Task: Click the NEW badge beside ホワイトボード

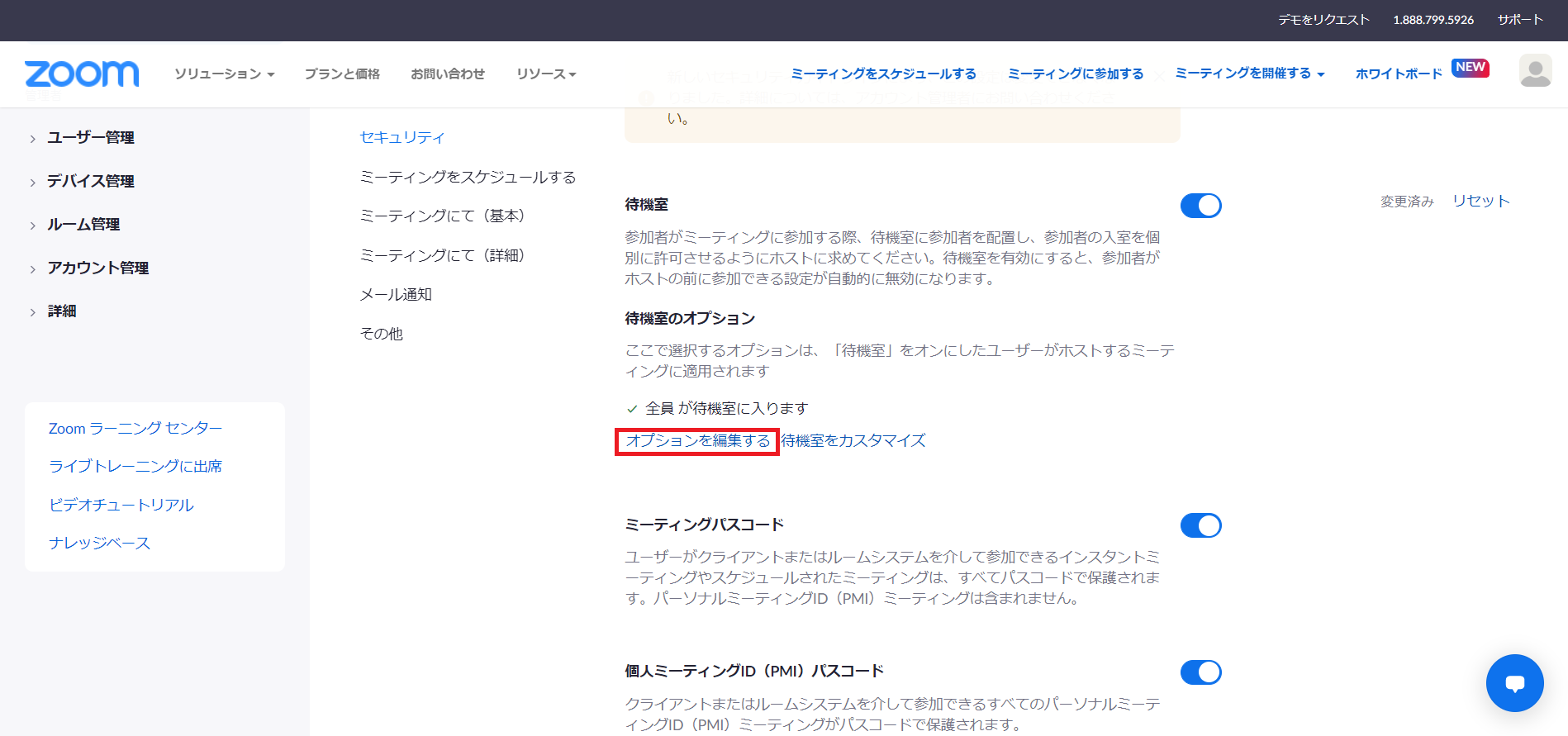Action: click(x=1470, y=68)
